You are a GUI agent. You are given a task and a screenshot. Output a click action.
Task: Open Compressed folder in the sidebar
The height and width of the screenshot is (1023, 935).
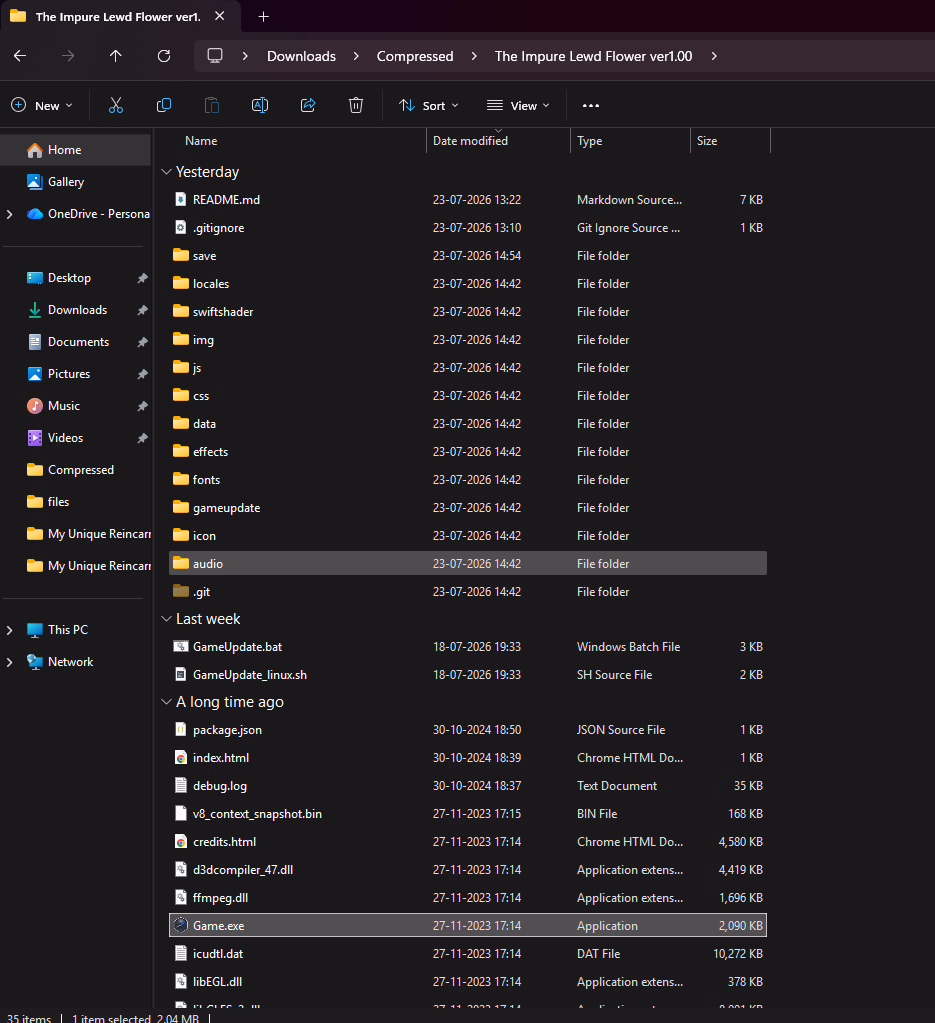(x=76, y=469)
